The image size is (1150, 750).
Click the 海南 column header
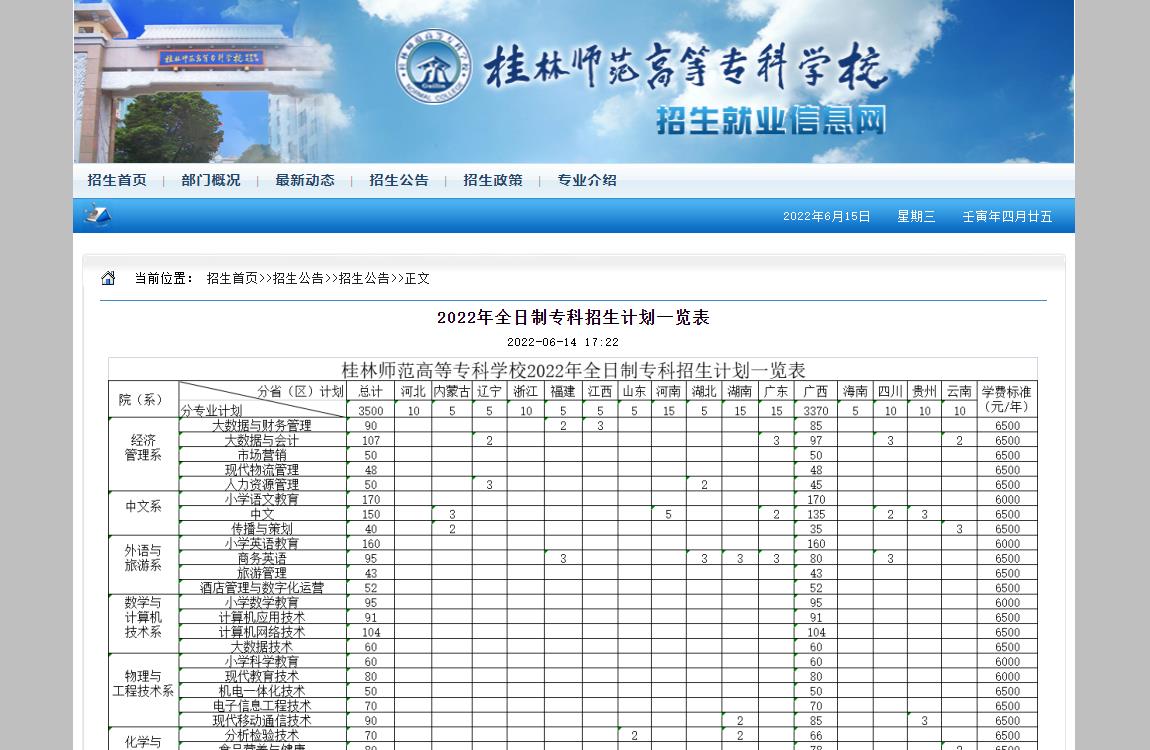[855, 391]
